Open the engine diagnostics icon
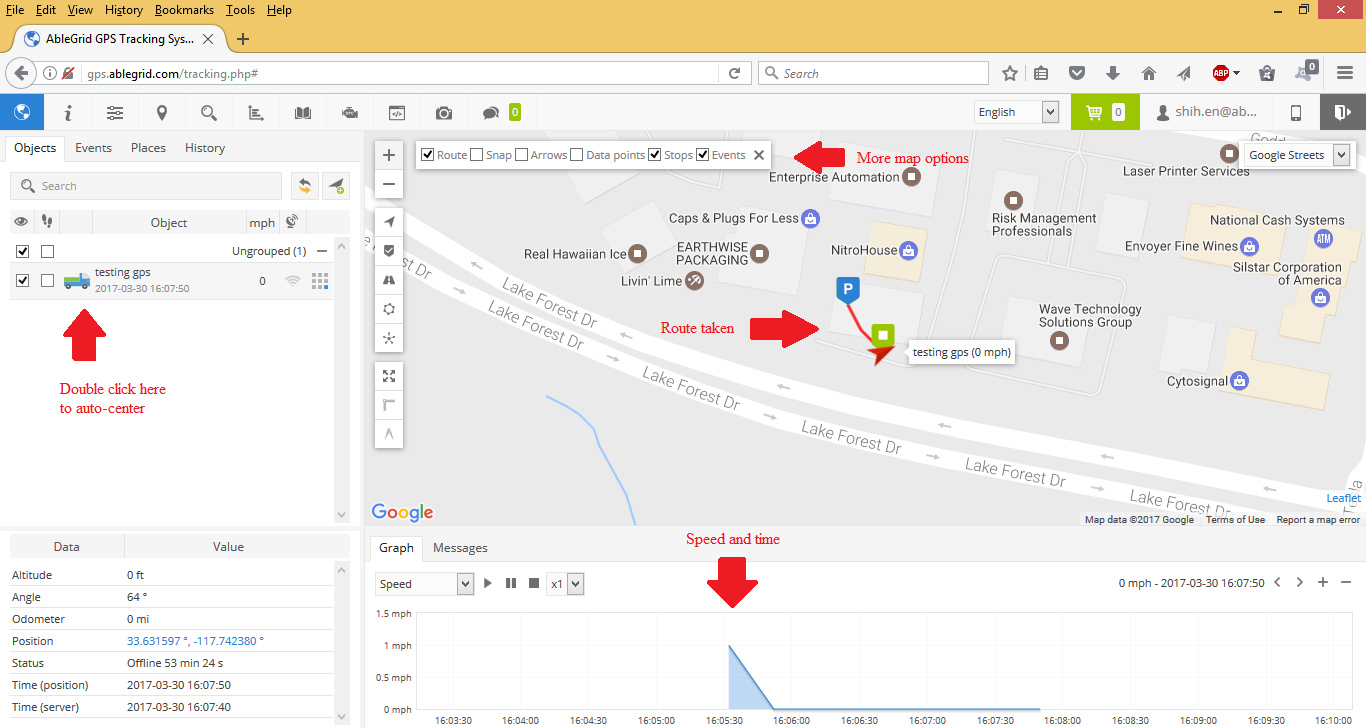Viewport: 1366px width, 728px height. click(x=349, y=113)
